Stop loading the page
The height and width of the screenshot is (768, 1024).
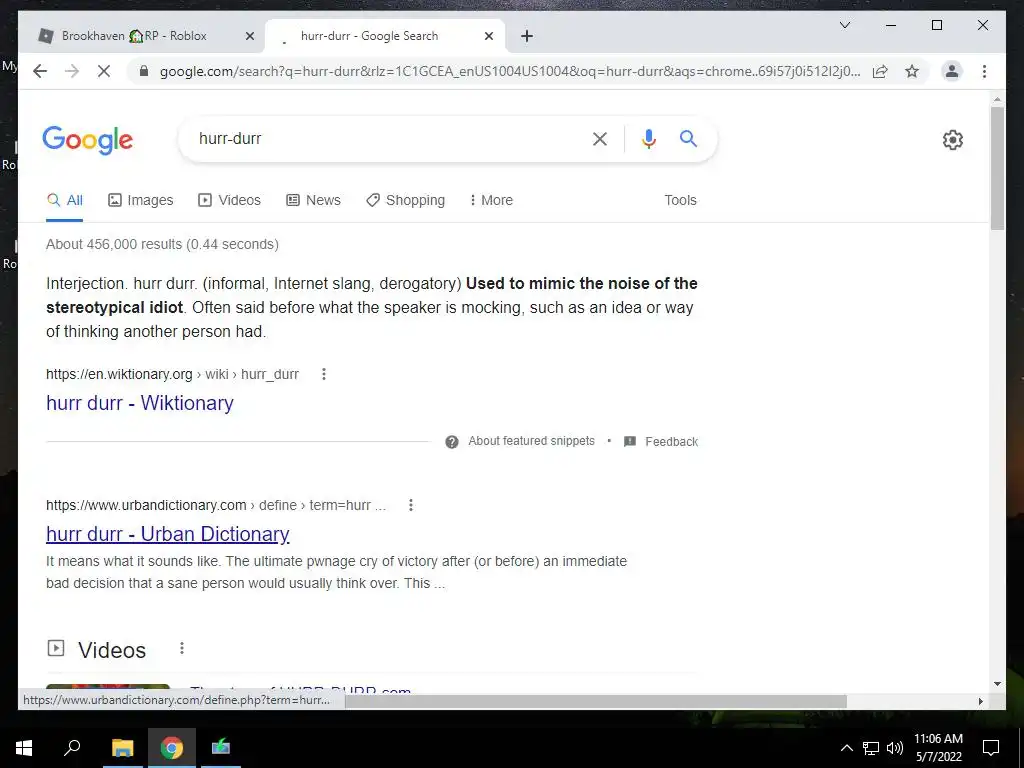tap(104, 71)
